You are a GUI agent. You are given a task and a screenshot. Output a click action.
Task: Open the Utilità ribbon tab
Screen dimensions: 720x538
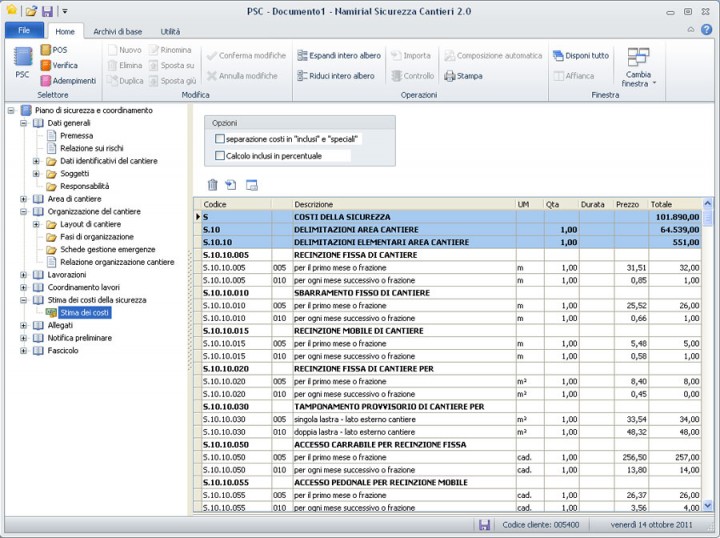170,32
